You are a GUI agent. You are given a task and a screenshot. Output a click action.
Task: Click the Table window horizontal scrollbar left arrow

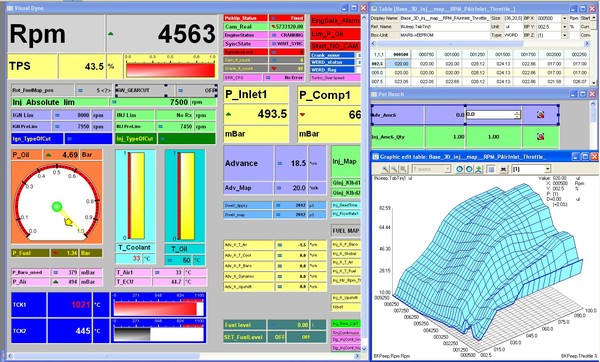click(373, 44)
